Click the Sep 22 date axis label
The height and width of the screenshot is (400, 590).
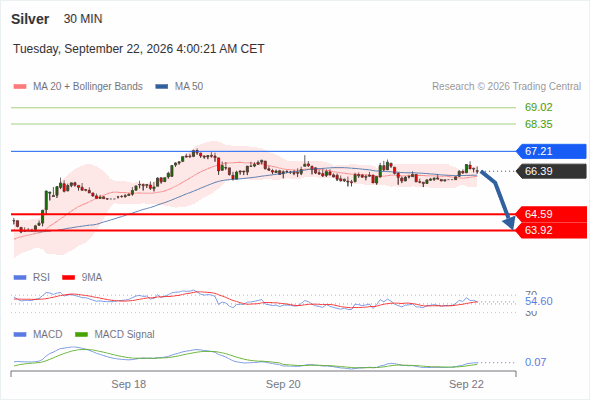[x=466, y=384]
